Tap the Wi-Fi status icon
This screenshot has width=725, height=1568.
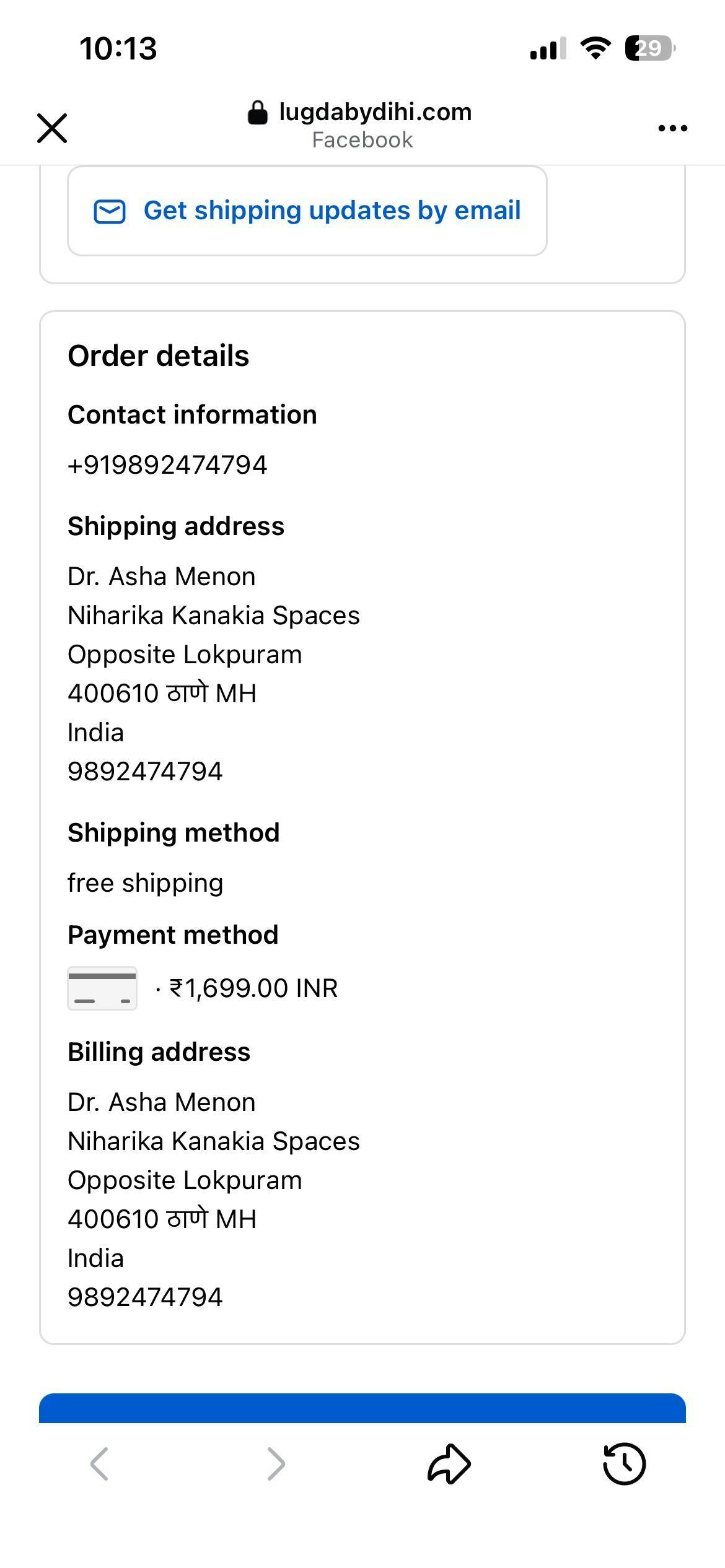coord(595,48)
